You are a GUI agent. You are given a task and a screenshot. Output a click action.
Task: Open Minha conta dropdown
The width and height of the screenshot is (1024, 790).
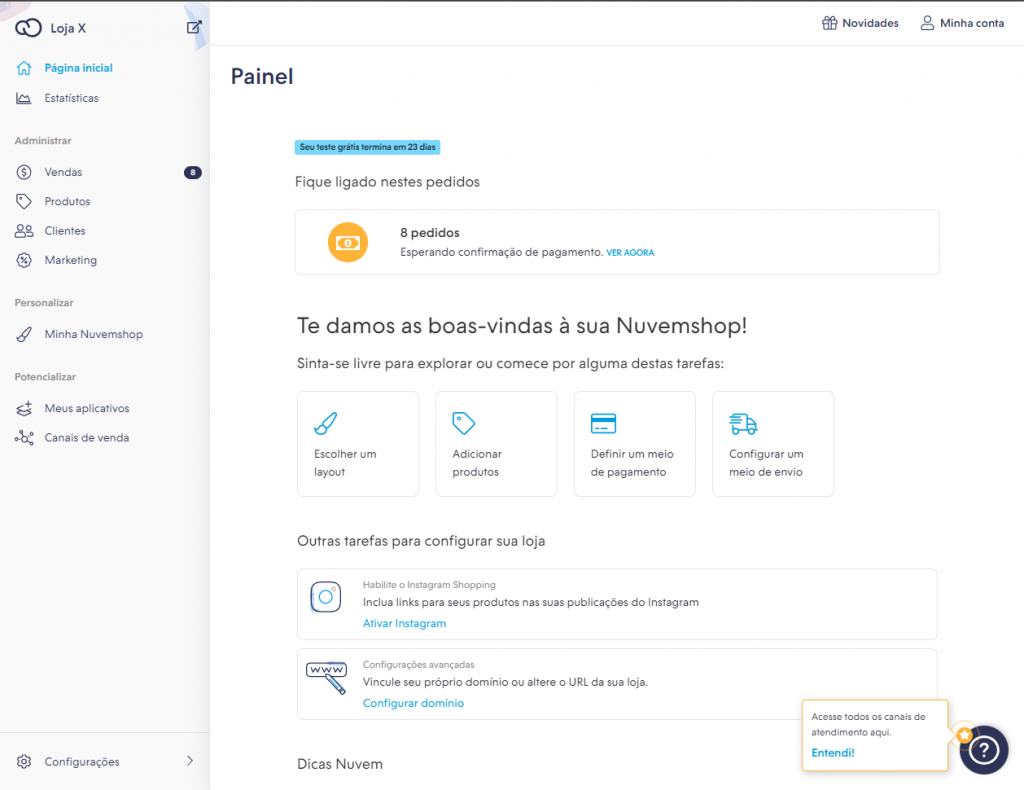[962, 23]
